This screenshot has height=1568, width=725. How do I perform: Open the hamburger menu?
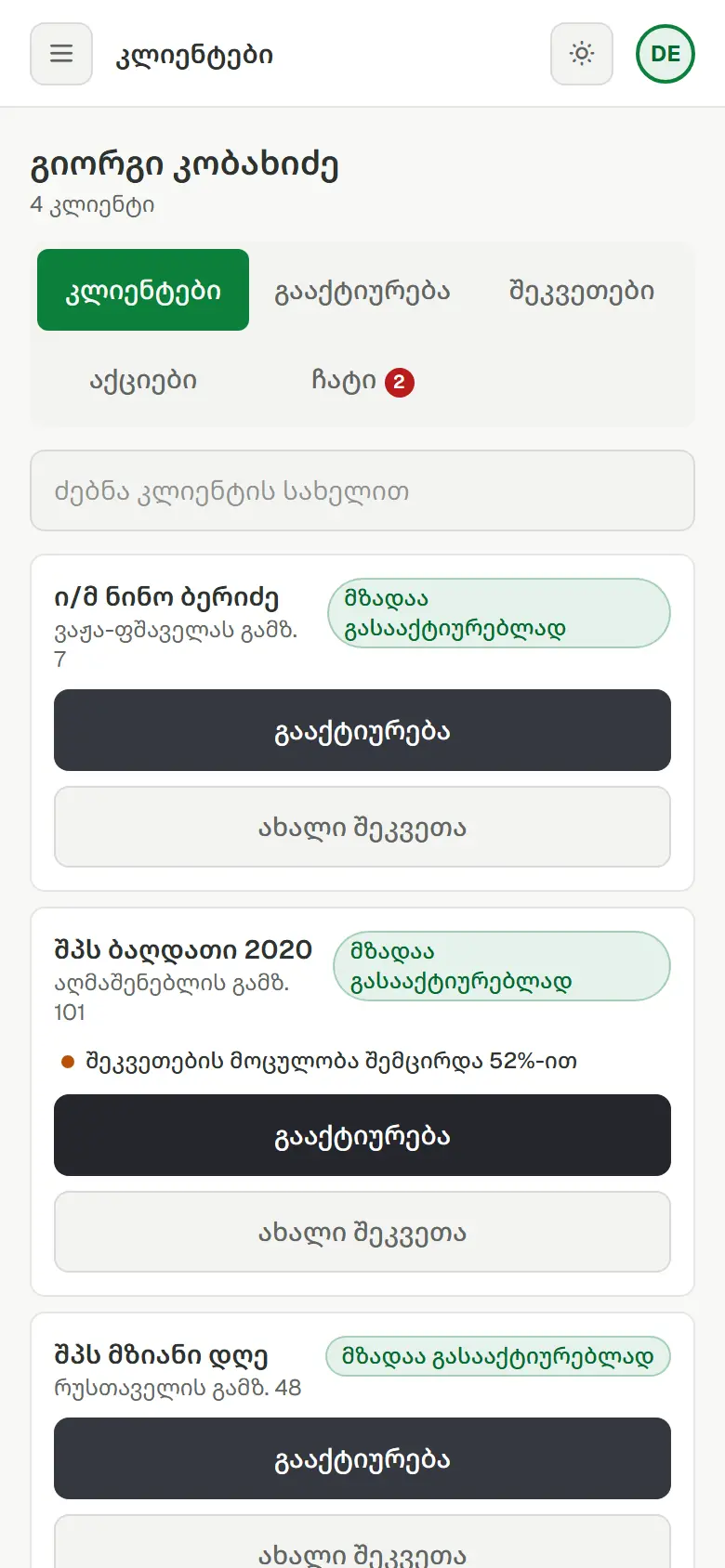pos(61,54)
